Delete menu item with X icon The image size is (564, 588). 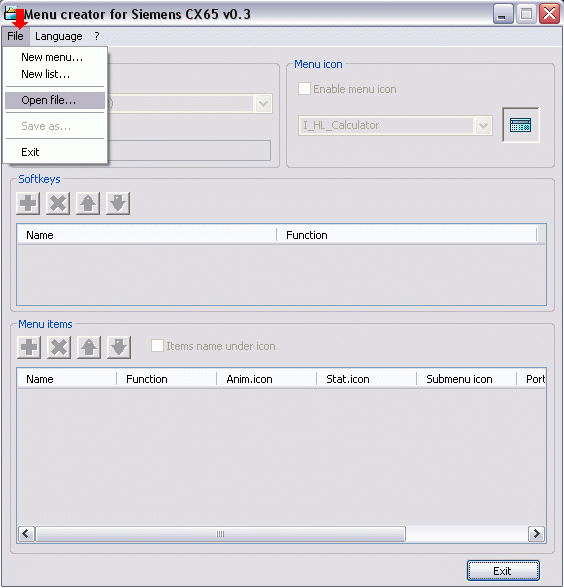point(59,347)
